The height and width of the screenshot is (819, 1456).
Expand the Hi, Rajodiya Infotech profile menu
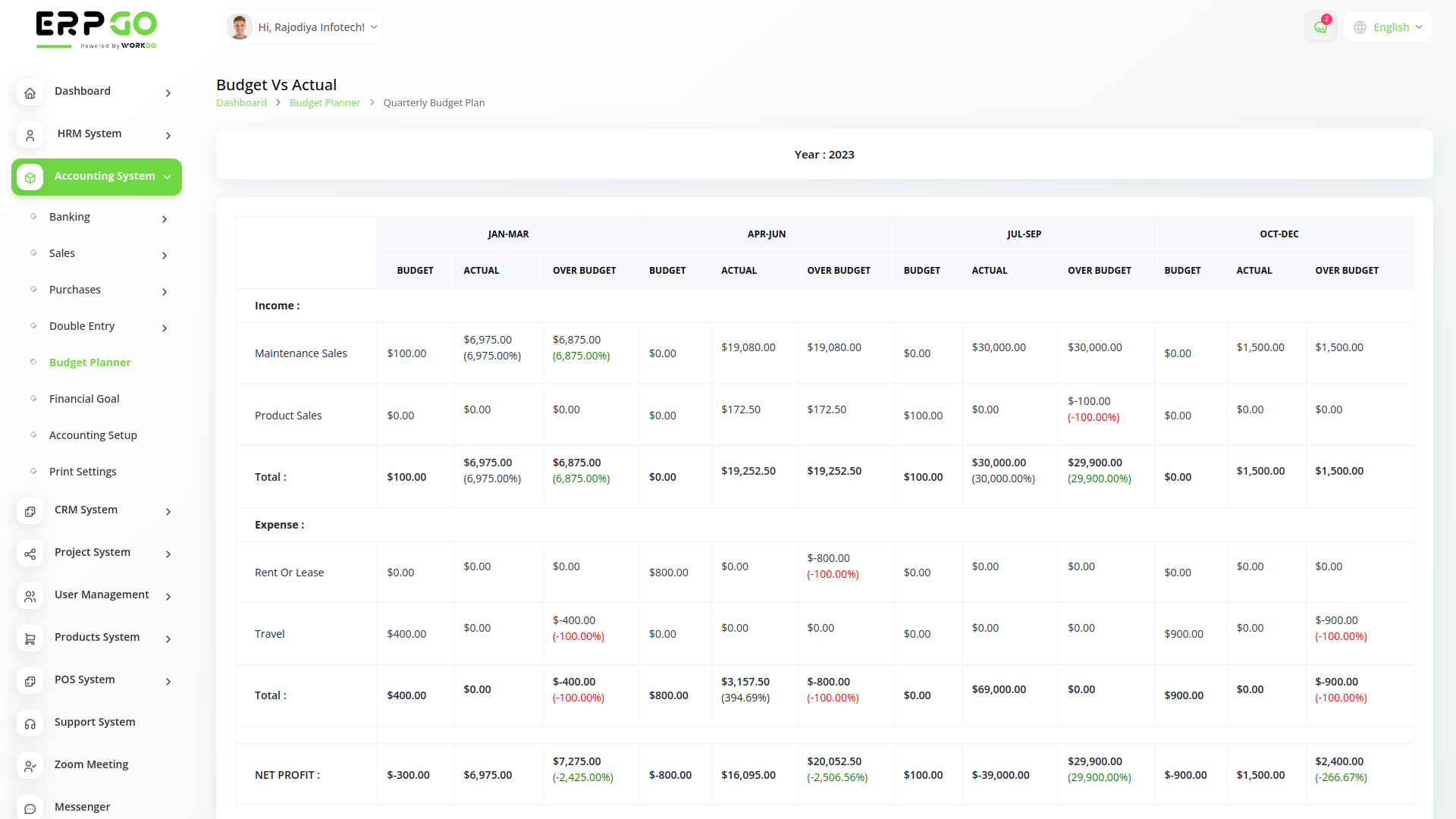point(302,27)
